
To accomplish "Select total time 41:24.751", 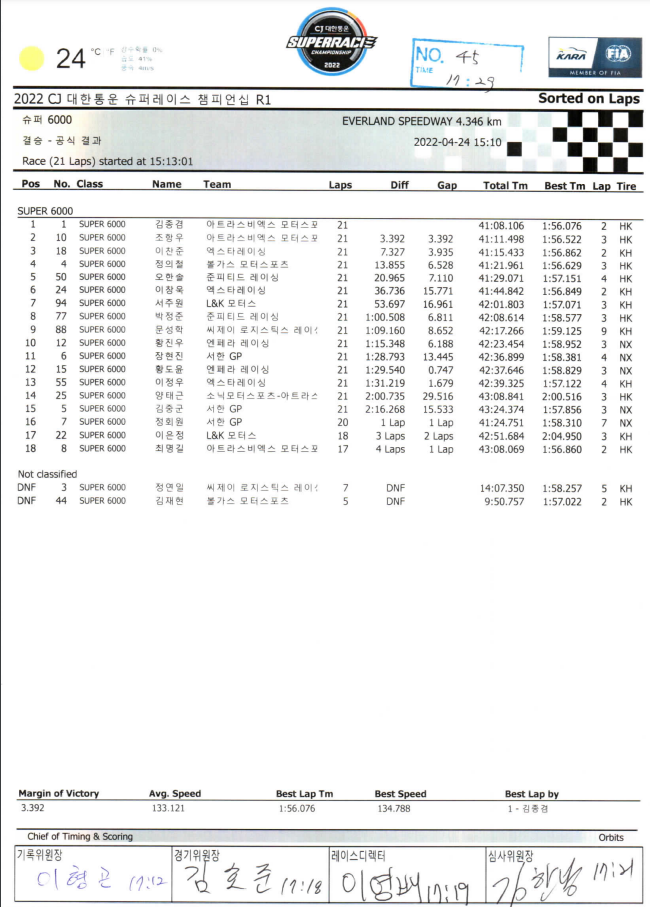I will click(x=501, y=423).
